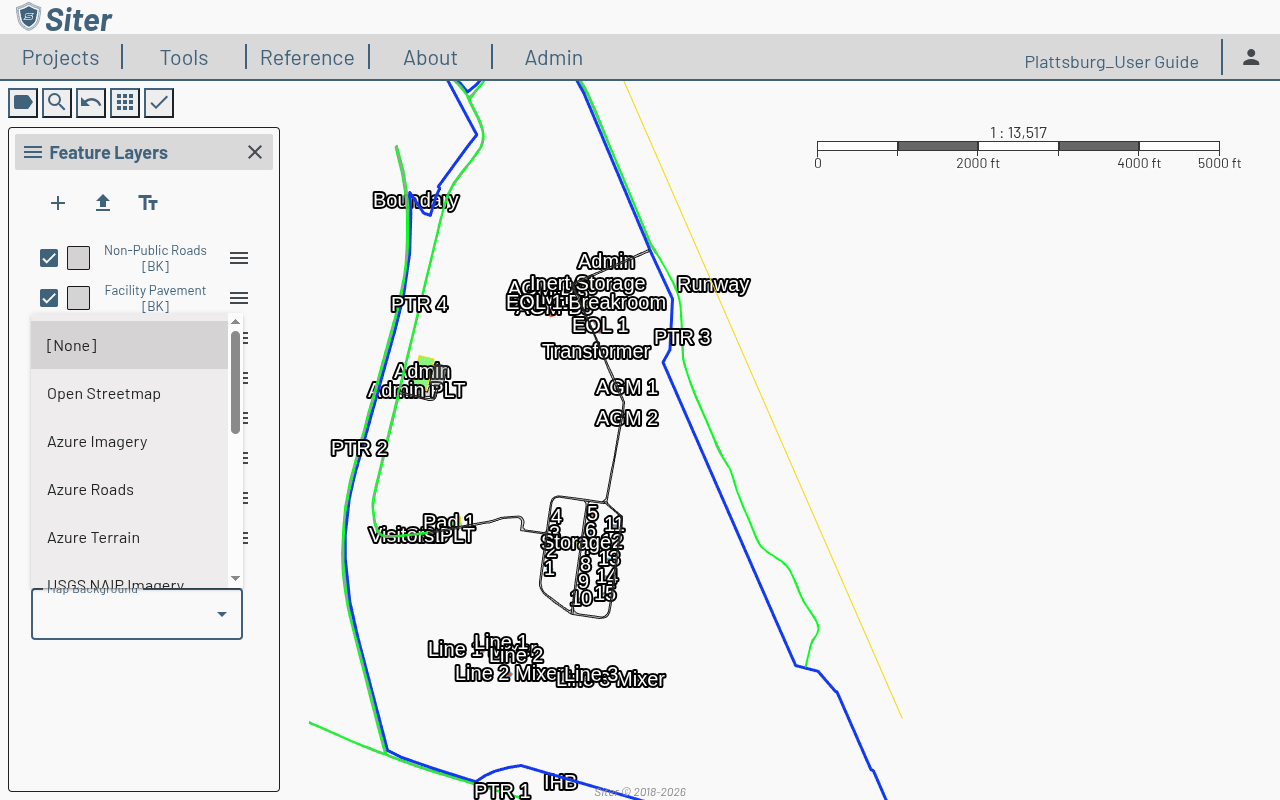Open the Non-Public Roads color swatch
1280x800 pixels.
(79, 258)
